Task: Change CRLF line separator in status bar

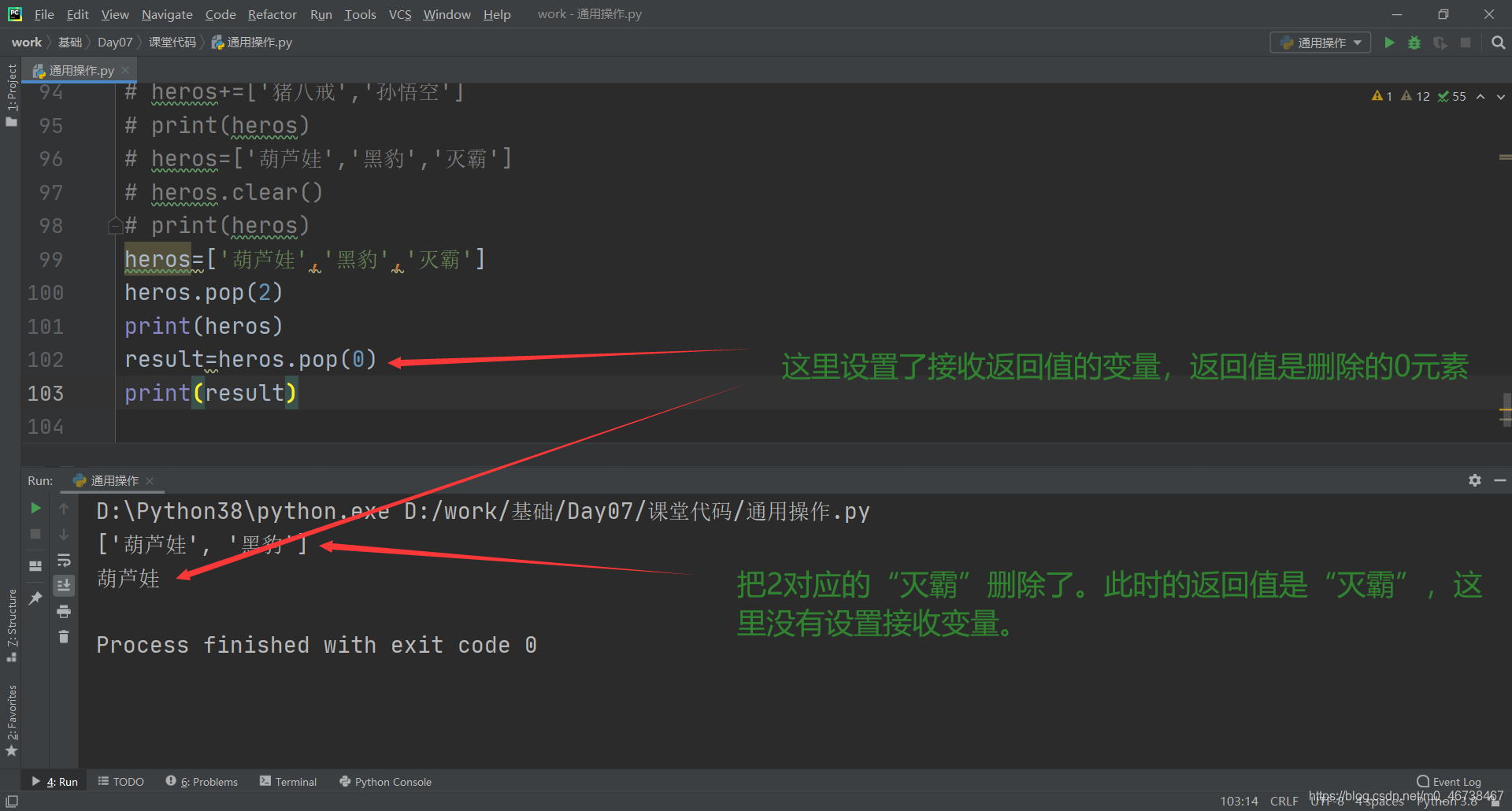Action: [x=1284, y=801]
